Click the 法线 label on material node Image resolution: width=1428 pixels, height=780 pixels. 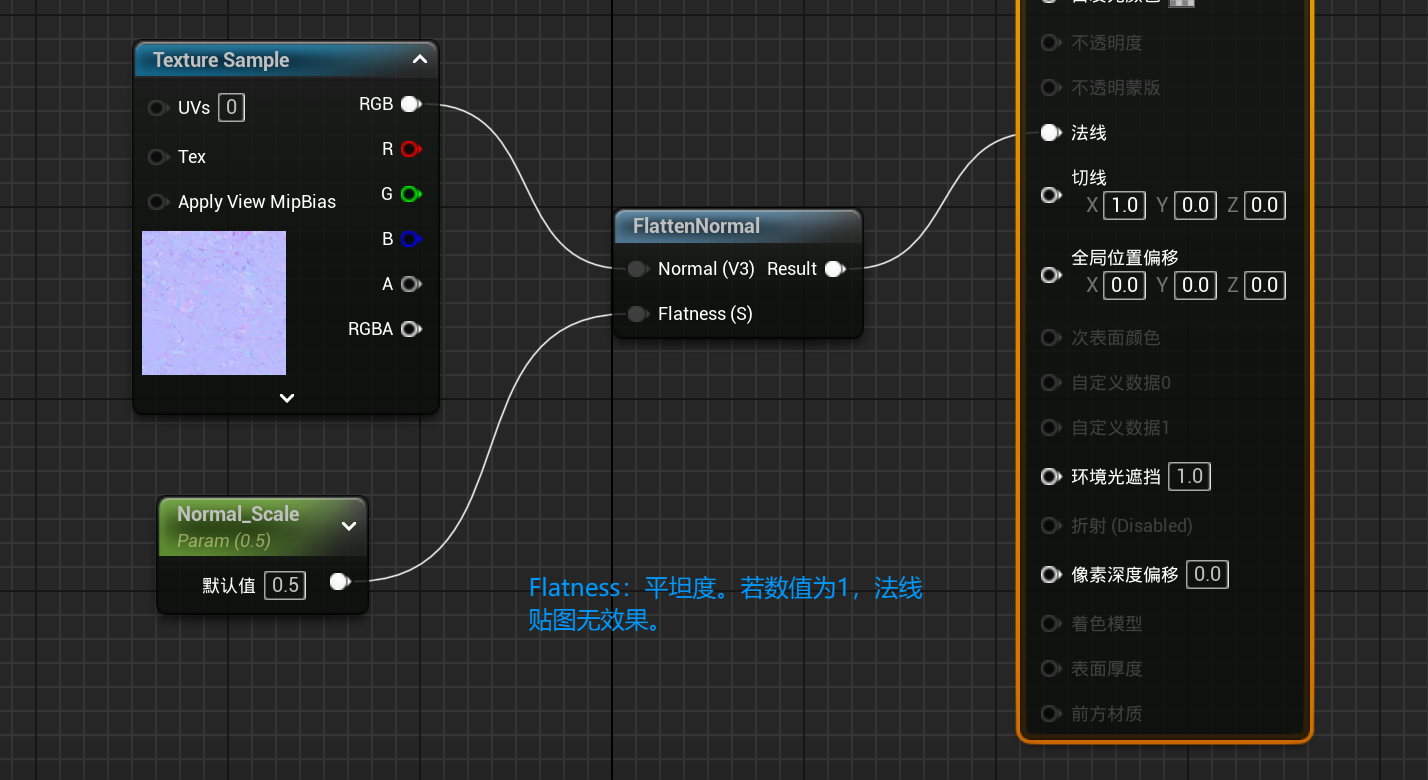[1089, 132]
